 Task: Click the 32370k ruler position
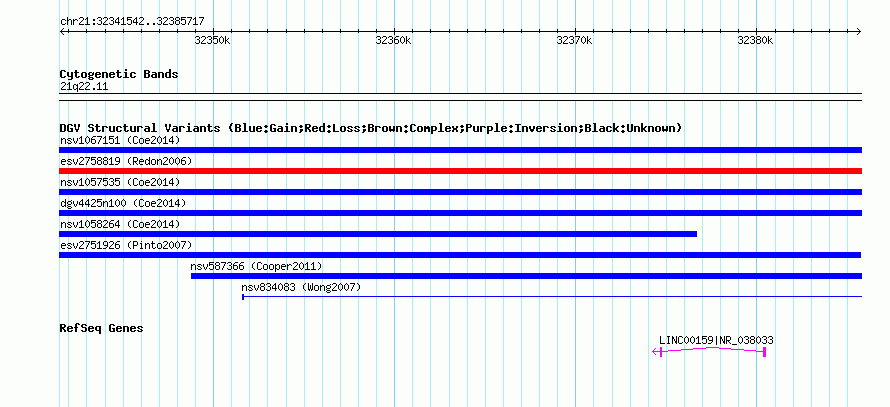click(x=574, y=40)
